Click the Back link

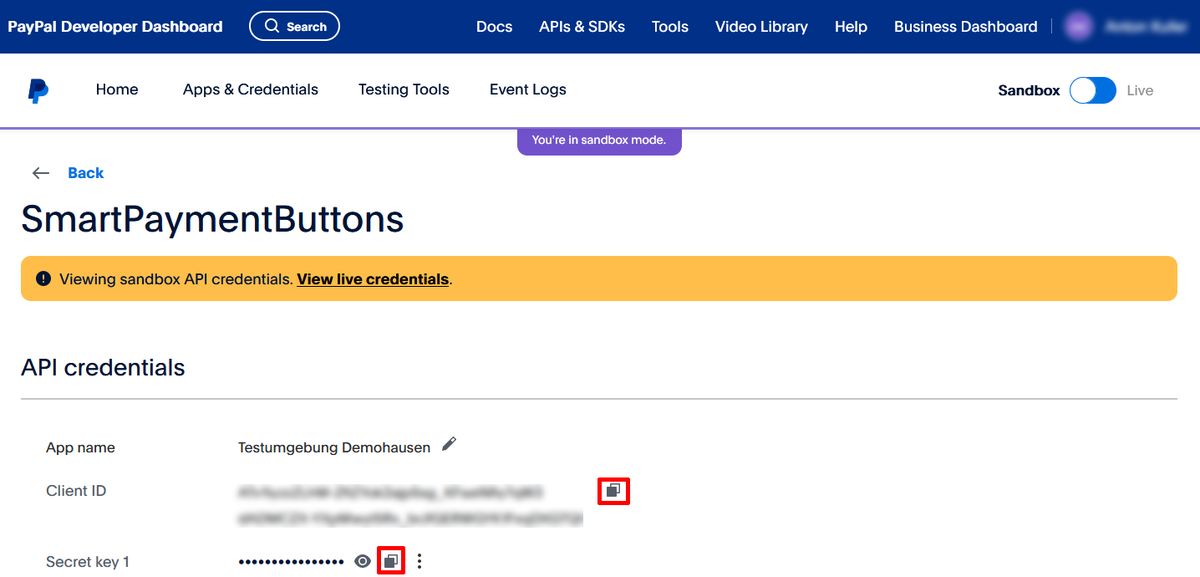tap(86, 173)
